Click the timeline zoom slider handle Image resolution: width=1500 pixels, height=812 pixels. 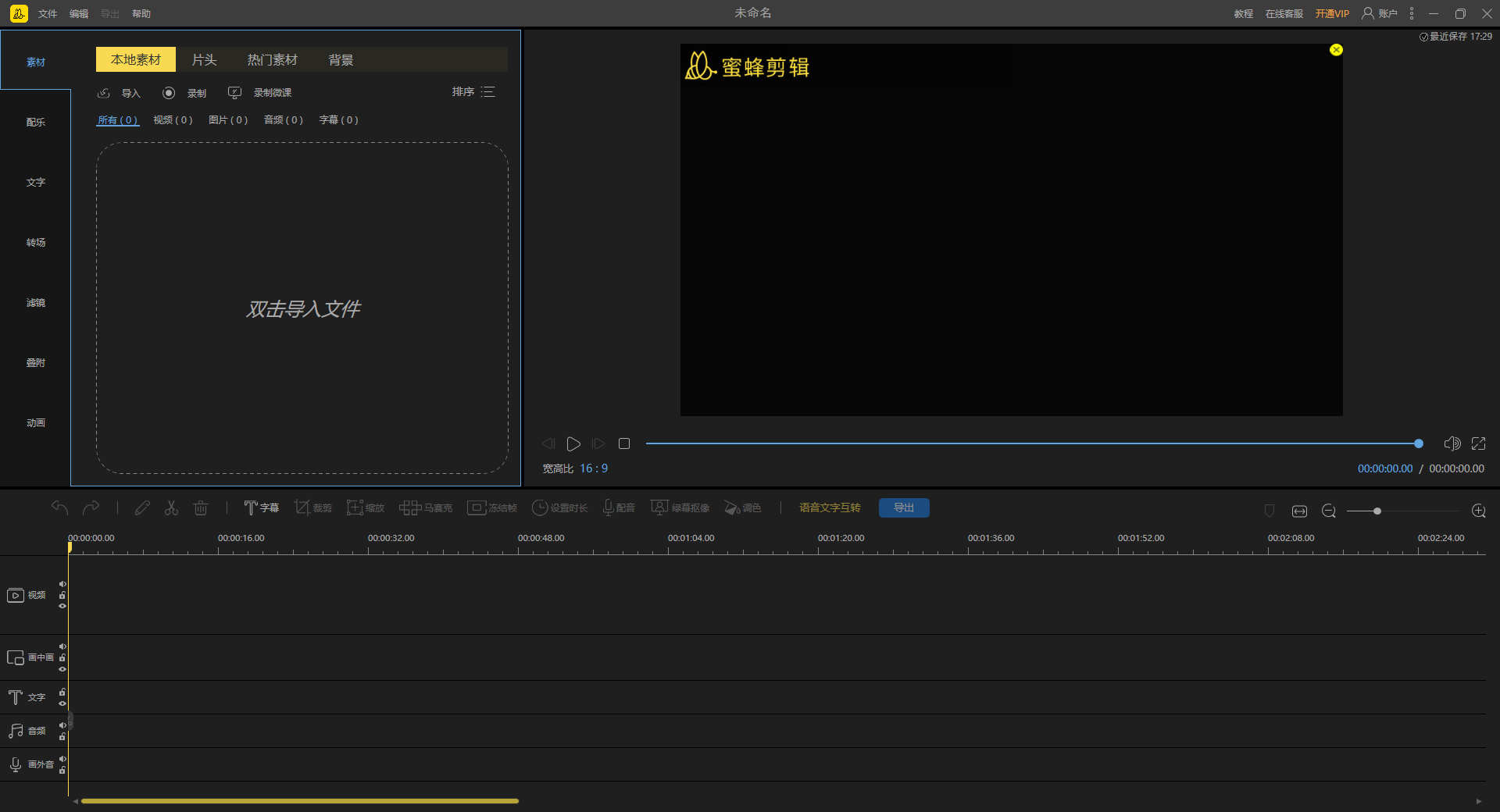point(1377,511)
